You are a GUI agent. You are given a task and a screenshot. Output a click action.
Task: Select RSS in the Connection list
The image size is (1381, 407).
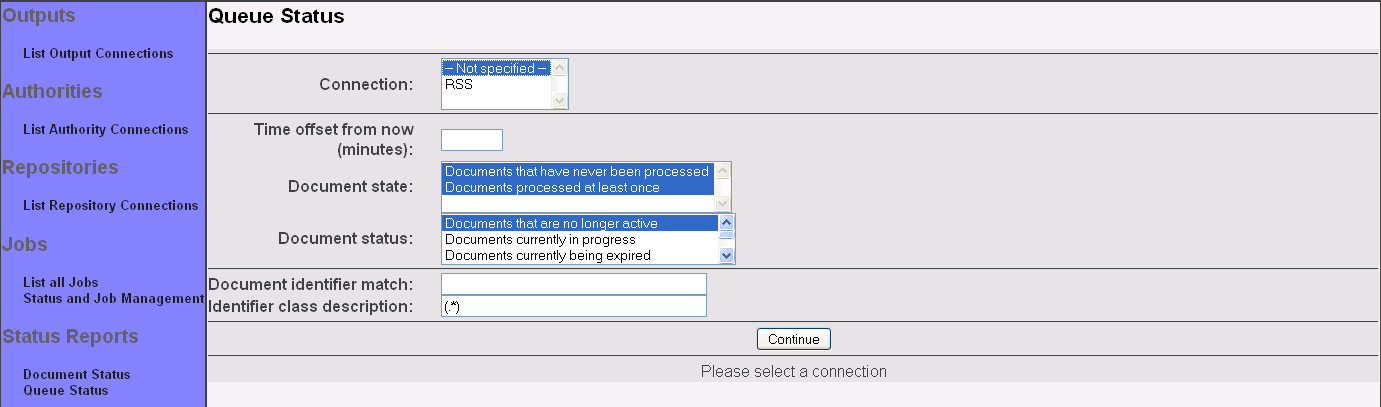pos(497,84)
